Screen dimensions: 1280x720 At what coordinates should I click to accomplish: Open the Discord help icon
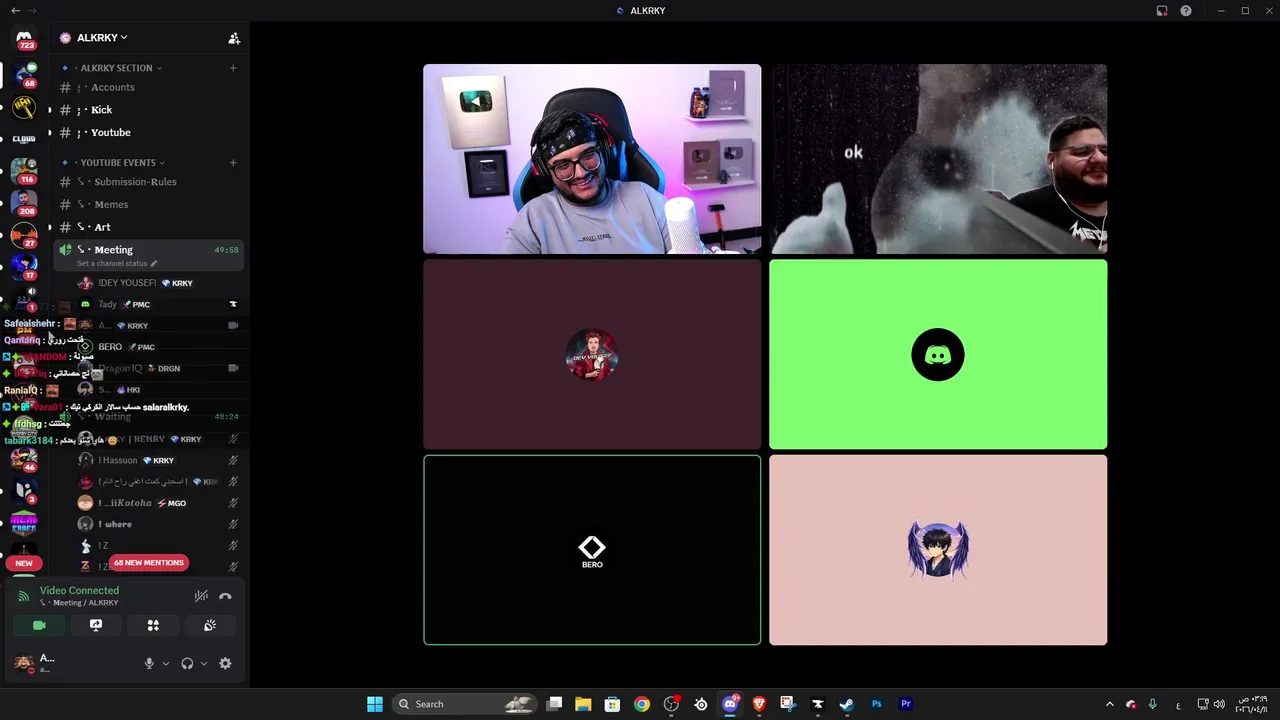click(x=1186, y=10)
